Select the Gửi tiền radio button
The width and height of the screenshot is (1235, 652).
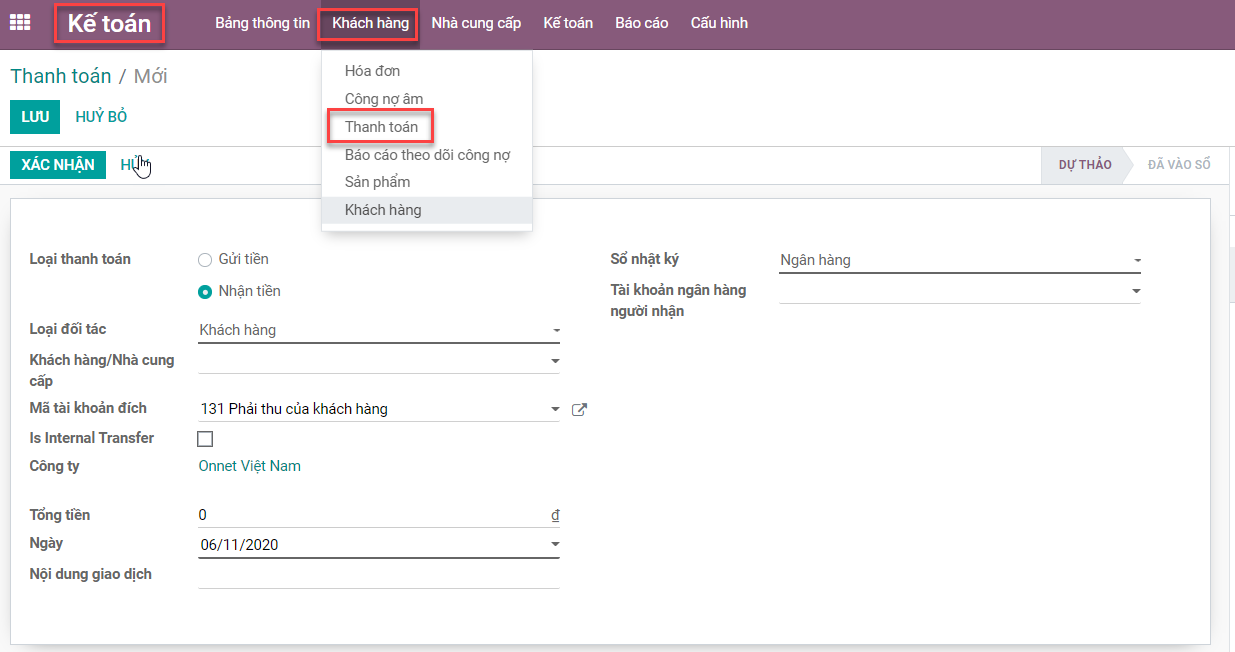pyautogui.click(x=205, y=260)
